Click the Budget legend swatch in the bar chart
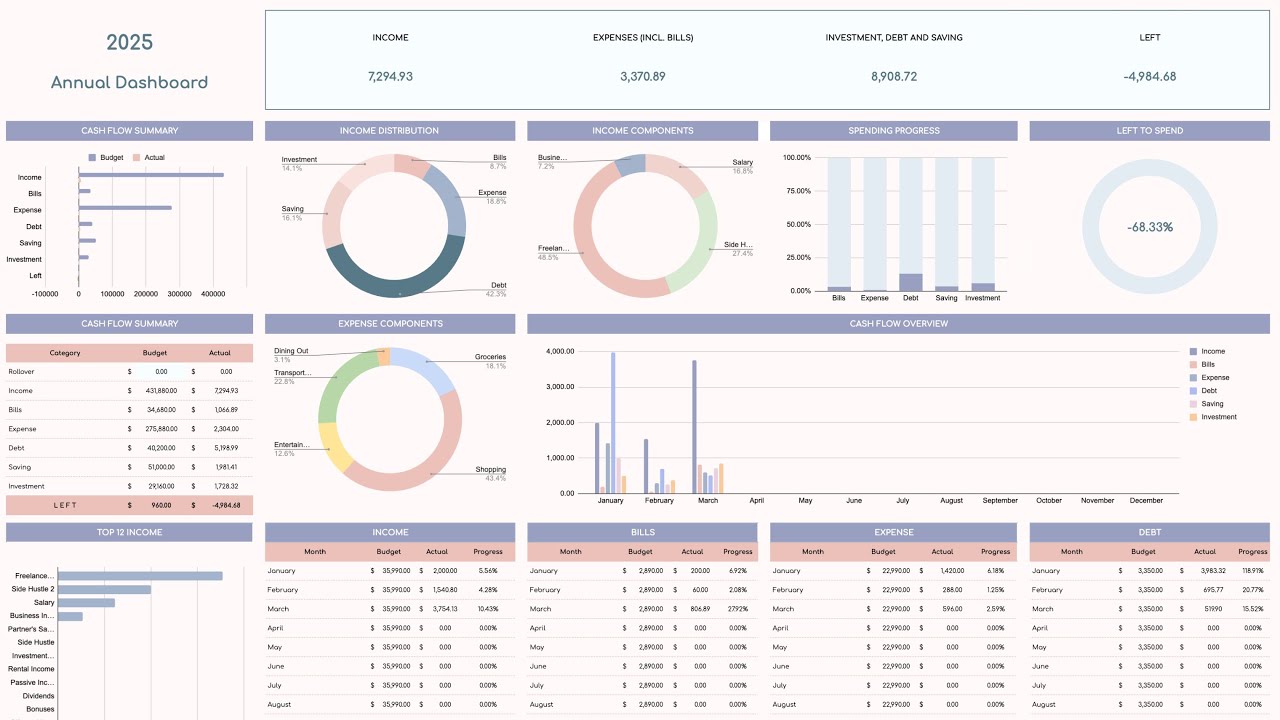 coord(92,158)
